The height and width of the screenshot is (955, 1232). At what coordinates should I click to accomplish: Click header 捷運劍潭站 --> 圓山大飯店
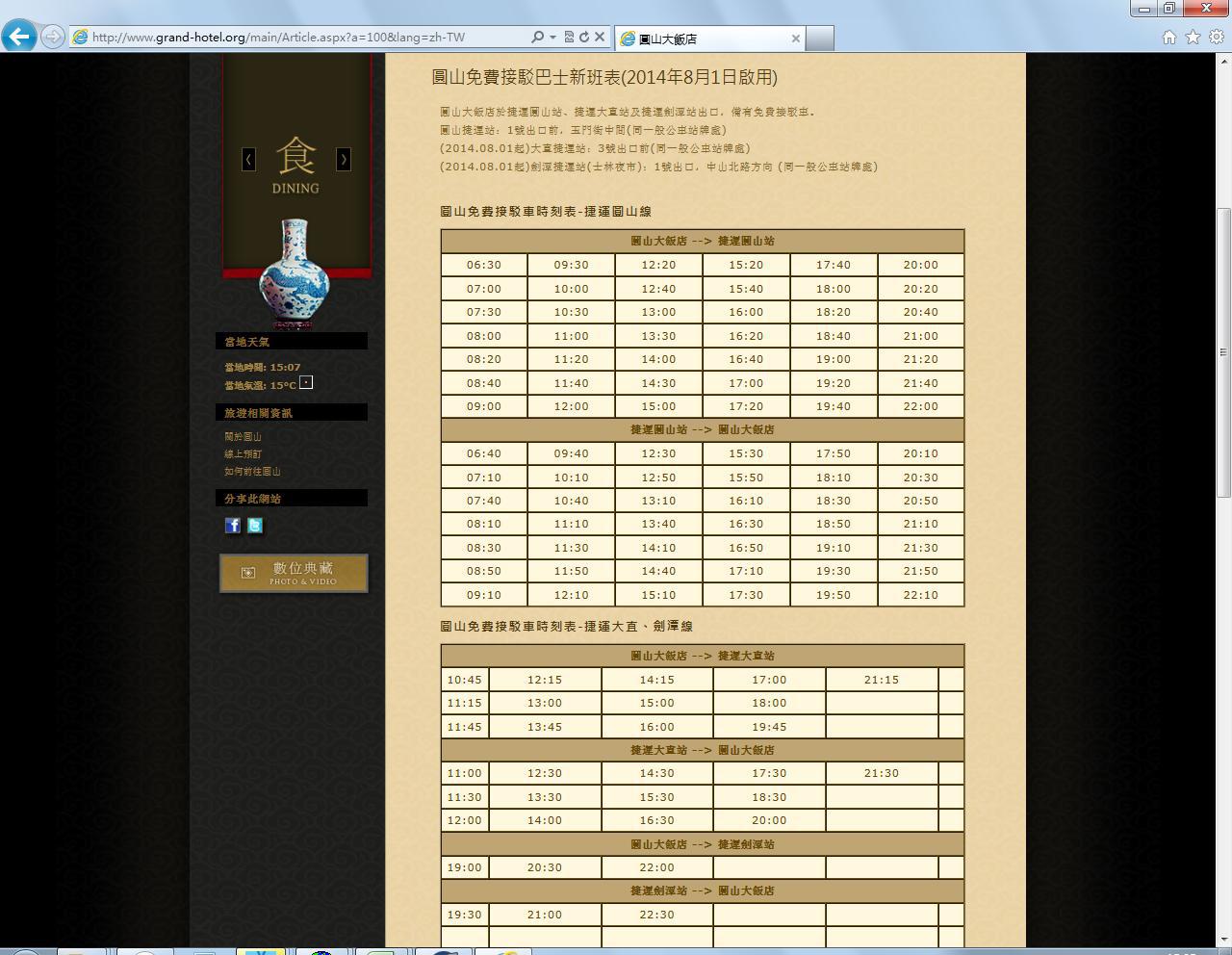coord(703,890)
